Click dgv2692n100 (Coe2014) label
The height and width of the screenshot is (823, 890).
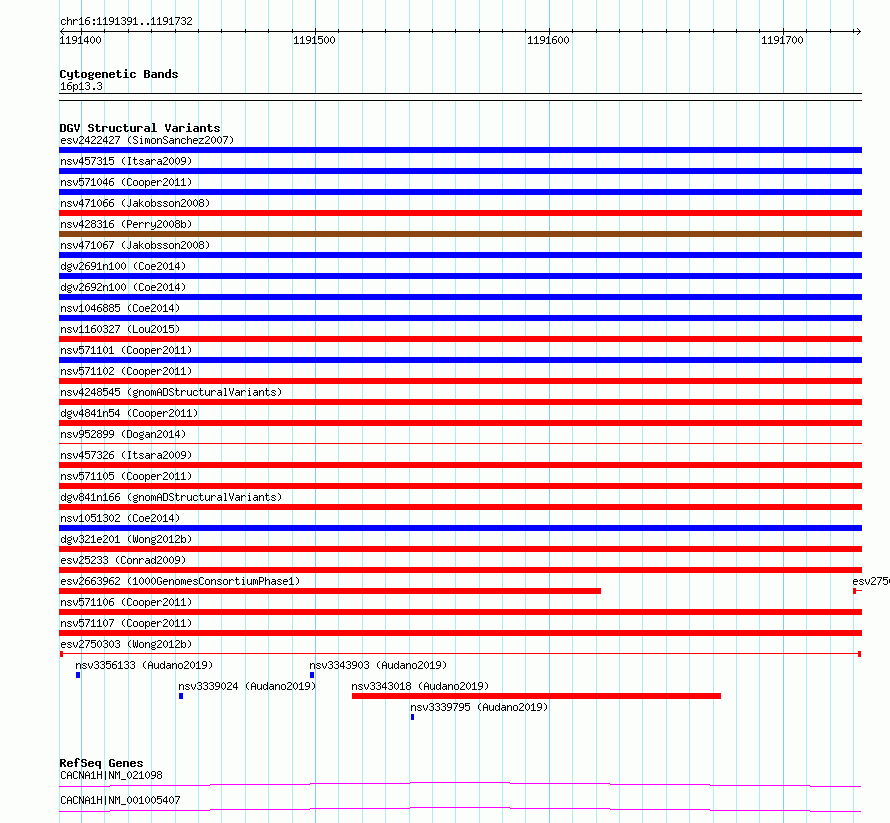coord(123,287)
